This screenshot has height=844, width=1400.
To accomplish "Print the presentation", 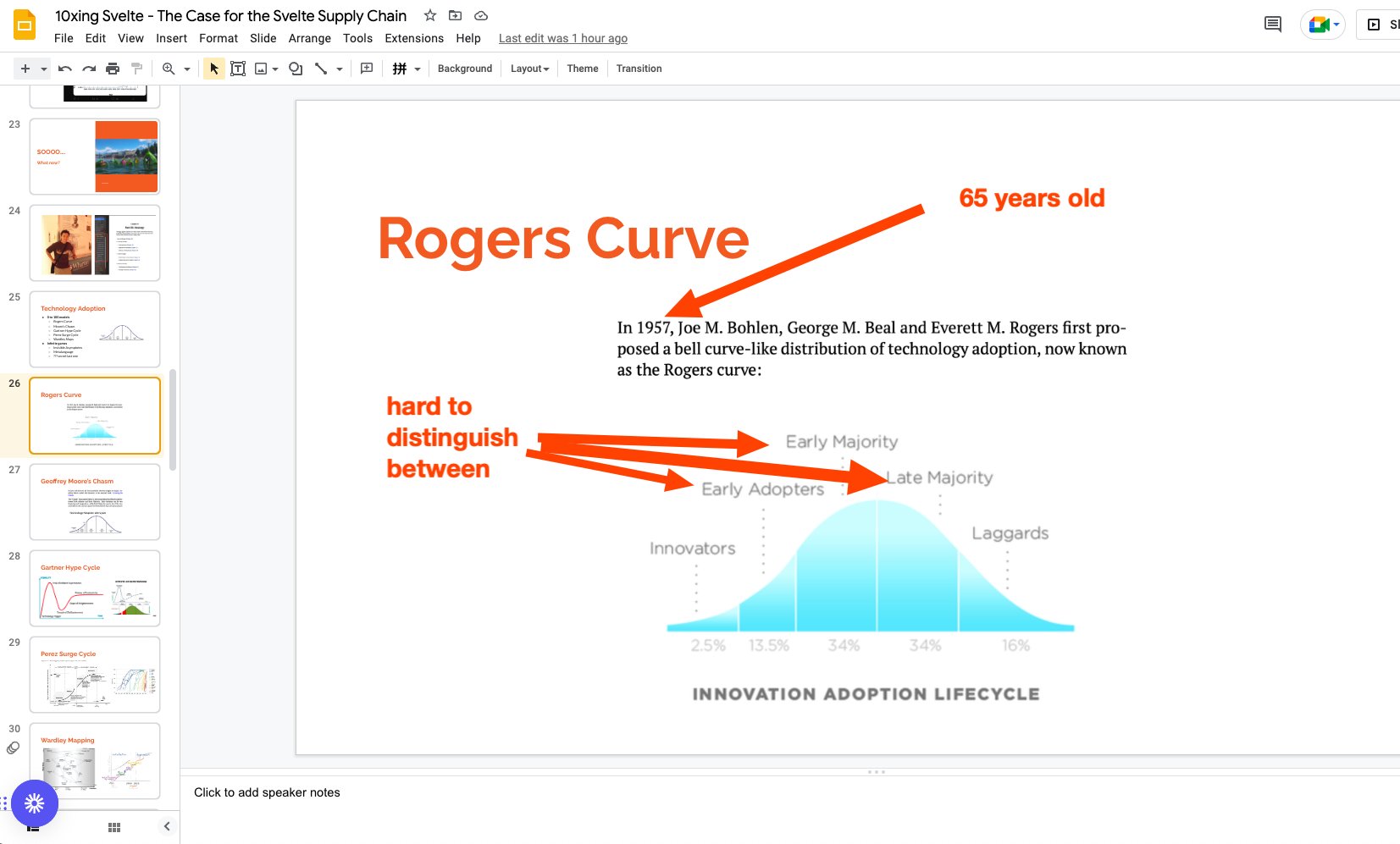I will [113, 69].
